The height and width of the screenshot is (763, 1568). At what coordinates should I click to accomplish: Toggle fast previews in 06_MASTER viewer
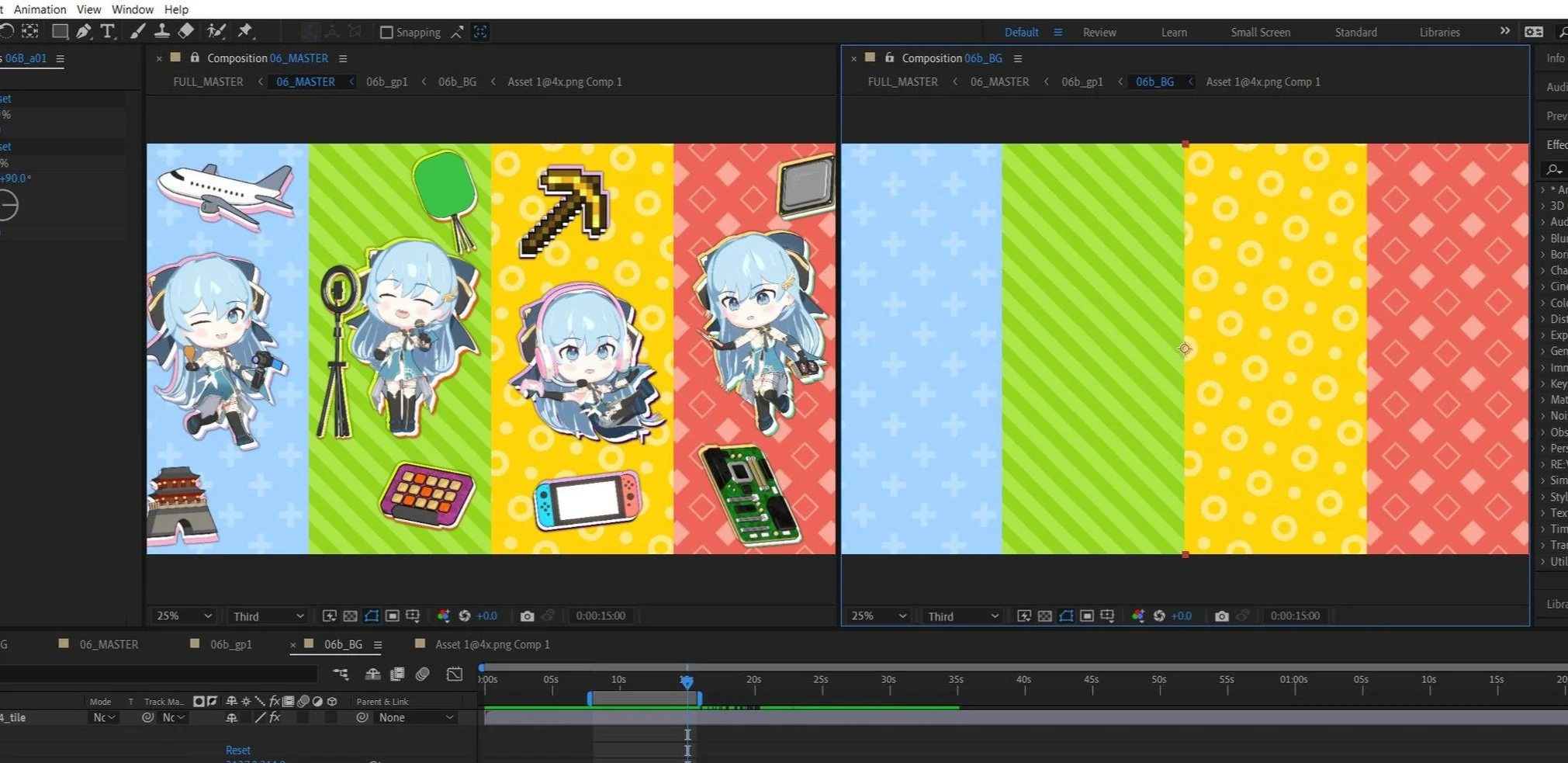tap(329, 616)
